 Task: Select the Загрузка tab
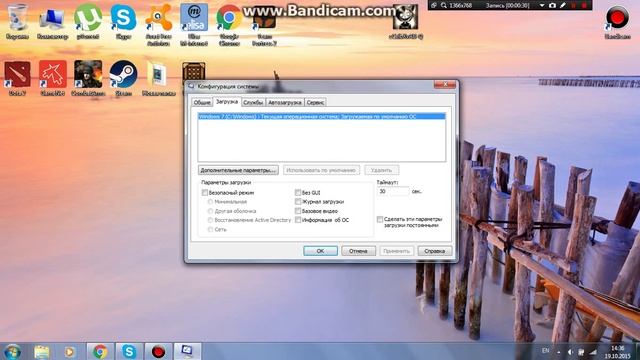tap(227, 102)
